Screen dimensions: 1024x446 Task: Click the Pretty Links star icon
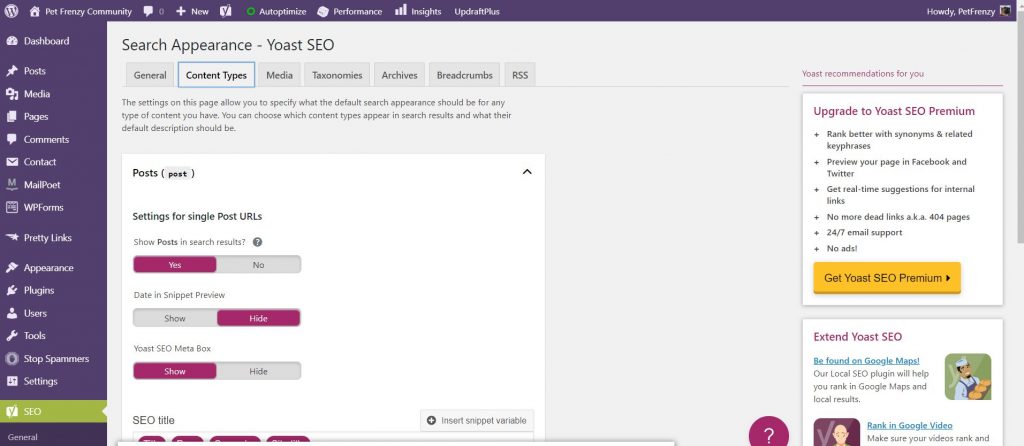(12, 238)
